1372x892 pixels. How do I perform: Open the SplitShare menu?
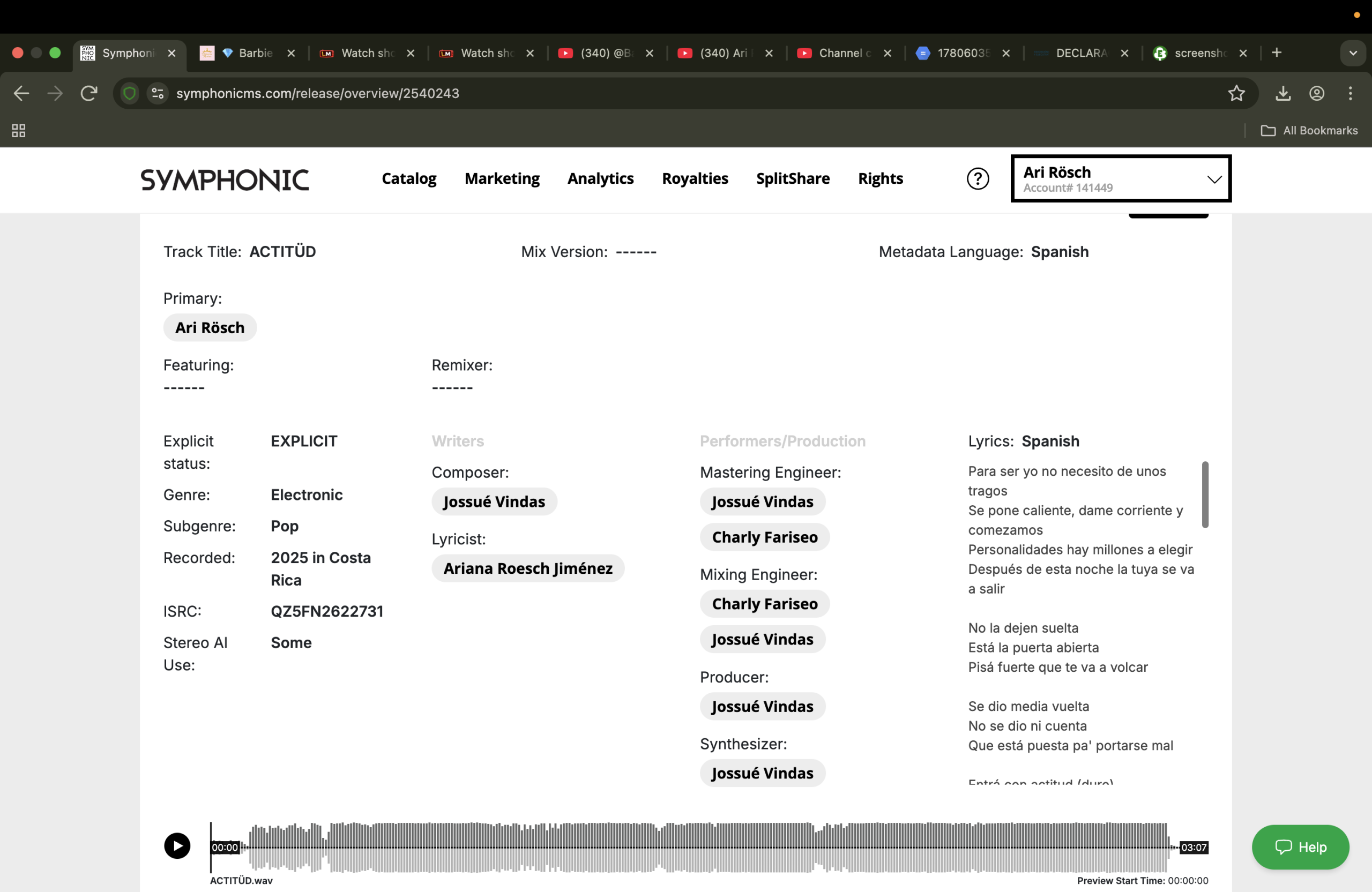point(793,178)
